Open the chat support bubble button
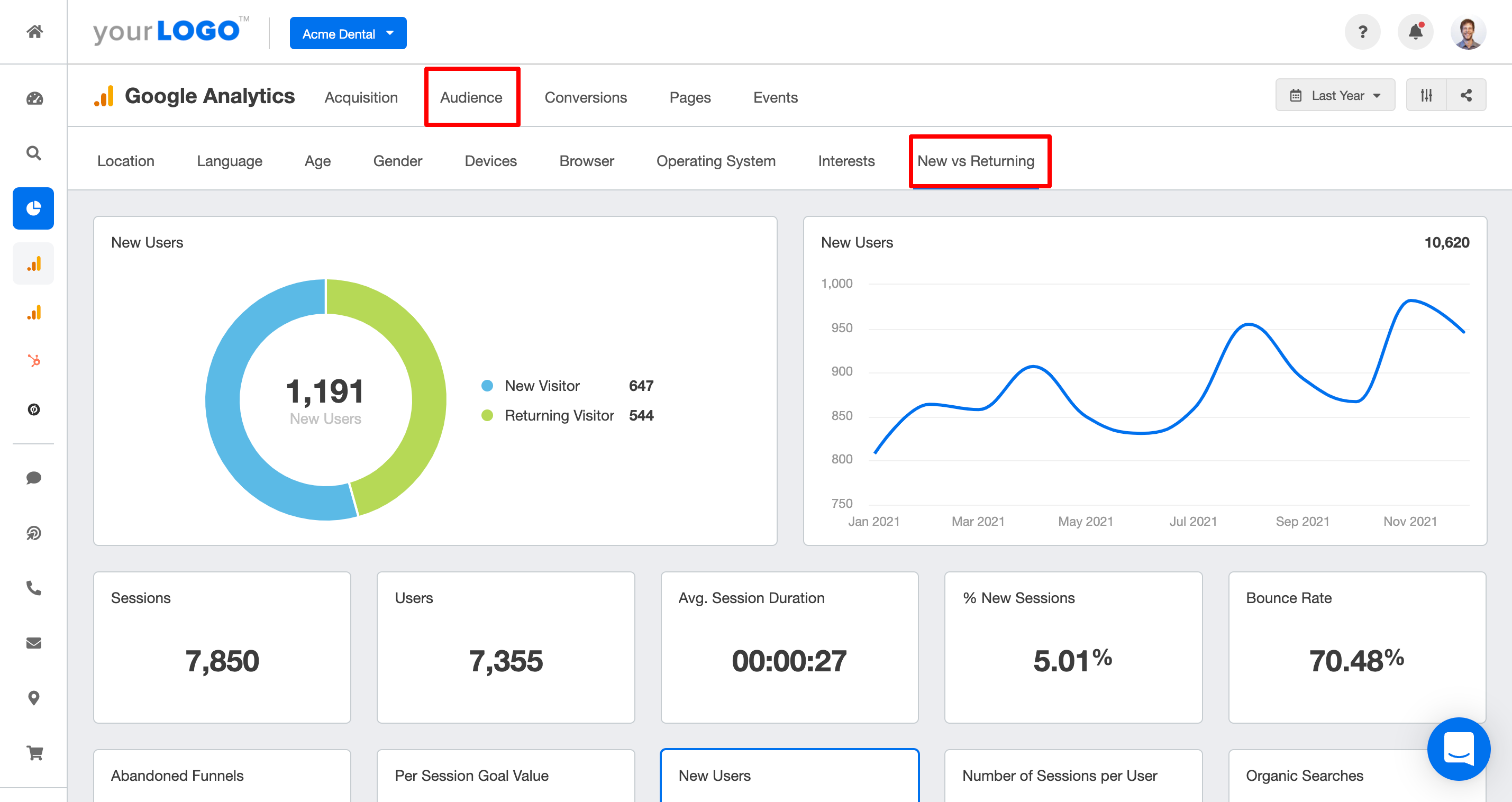 point(1458,749)
